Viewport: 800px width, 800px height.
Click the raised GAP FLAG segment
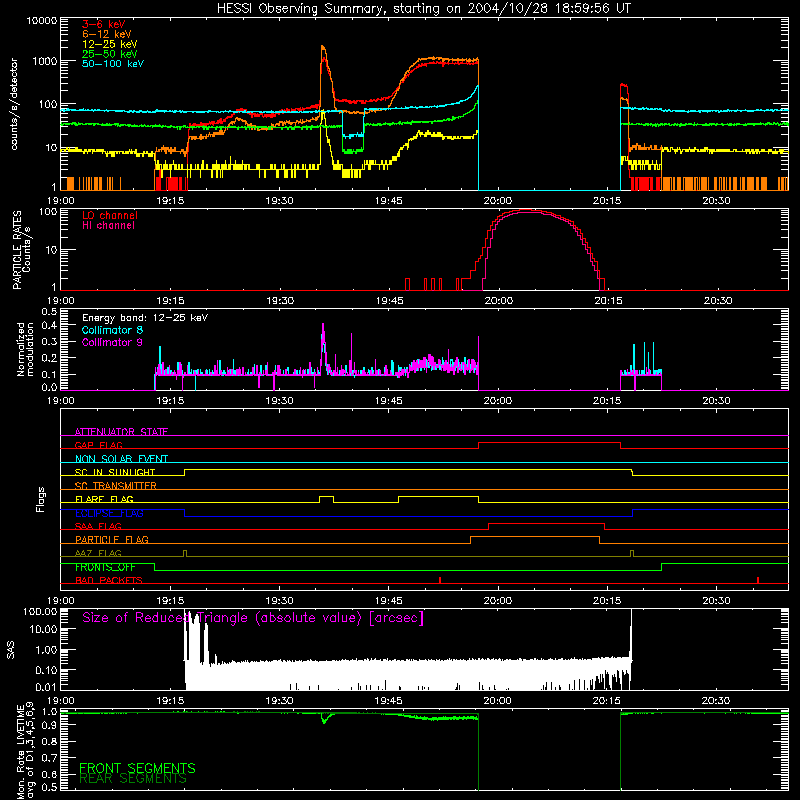[x=549, y=443]
